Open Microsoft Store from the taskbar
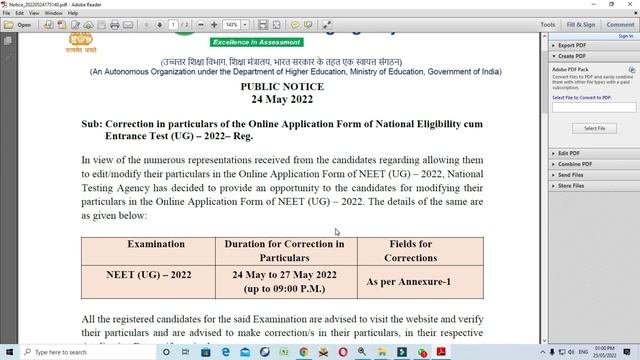This screenshot has height=360, width=640. pos(206,352)
